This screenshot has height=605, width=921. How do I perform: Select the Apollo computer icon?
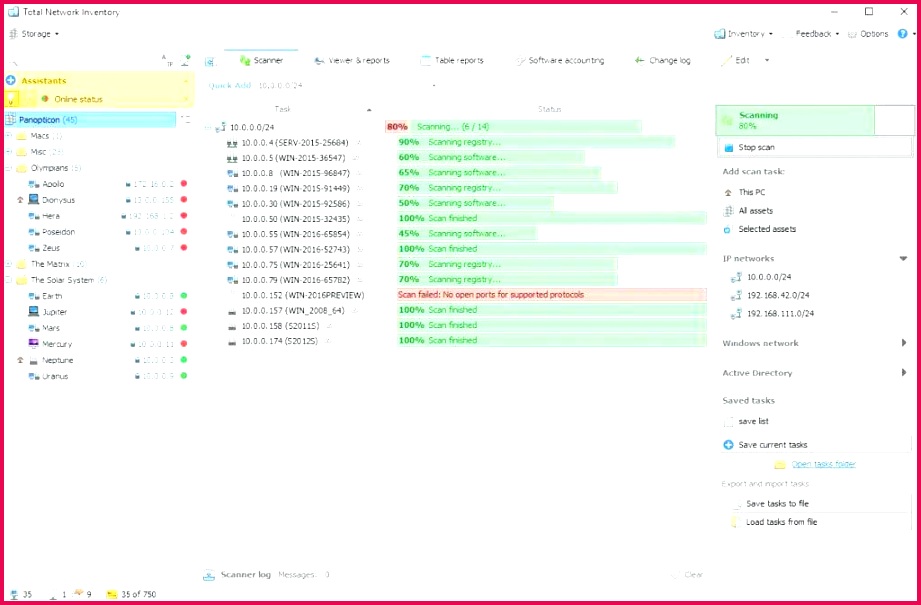coord(34,184)
